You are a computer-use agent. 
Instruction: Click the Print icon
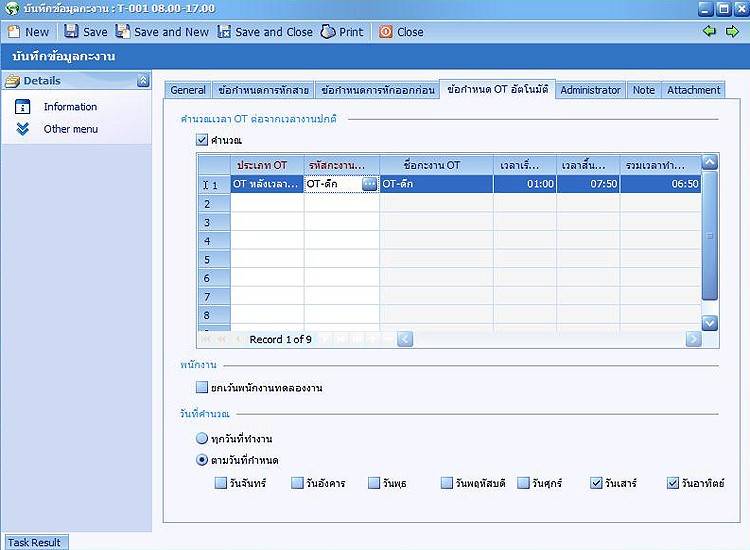click(x=328, y=32)
